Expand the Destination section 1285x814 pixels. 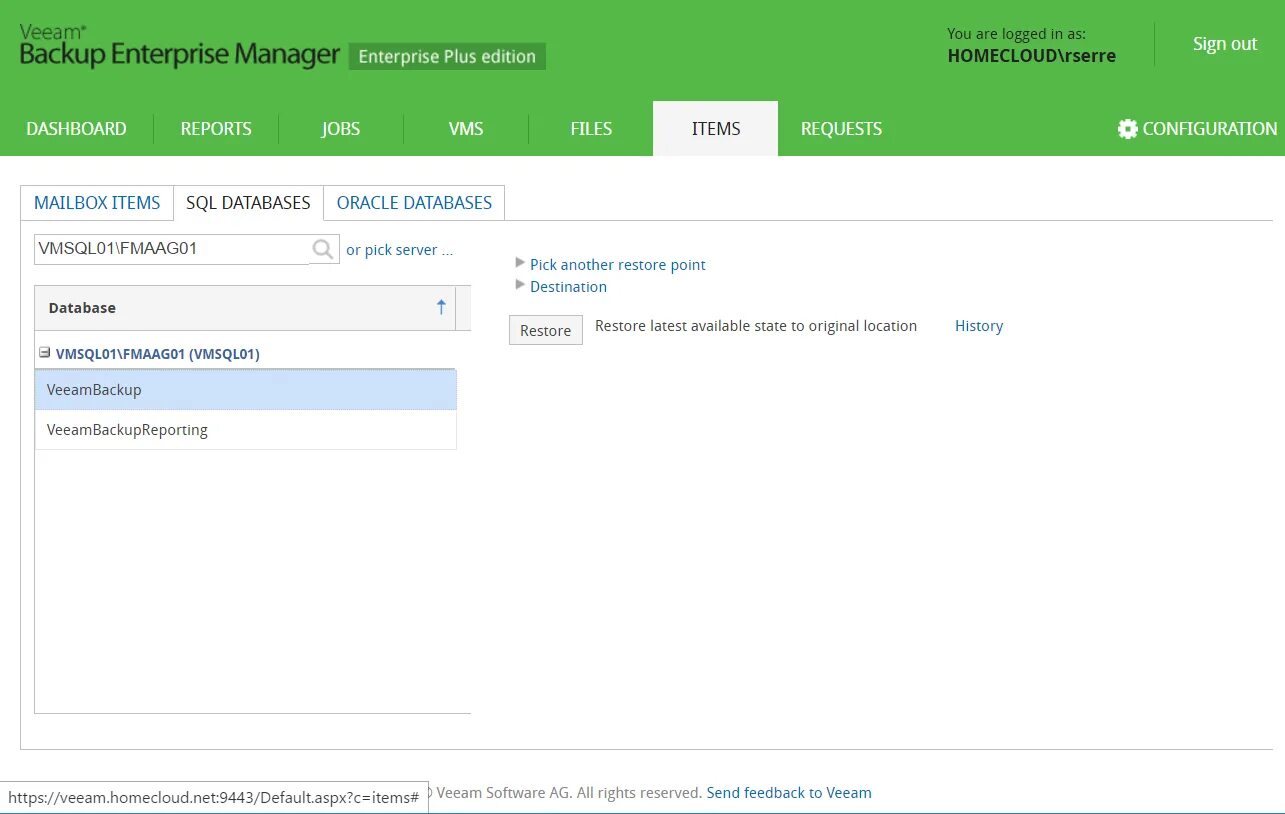coord(520,285)
